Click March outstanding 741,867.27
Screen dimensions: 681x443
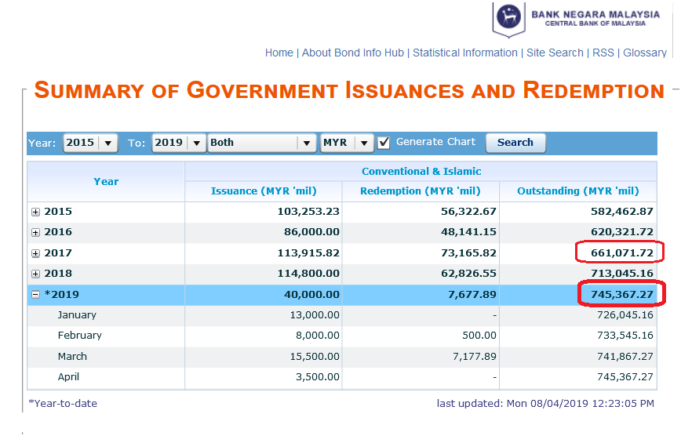tap(625, 357)
